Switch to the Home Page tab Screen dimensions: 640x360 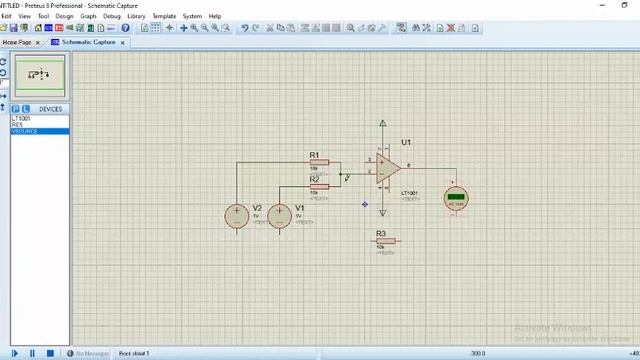[17, 42]
